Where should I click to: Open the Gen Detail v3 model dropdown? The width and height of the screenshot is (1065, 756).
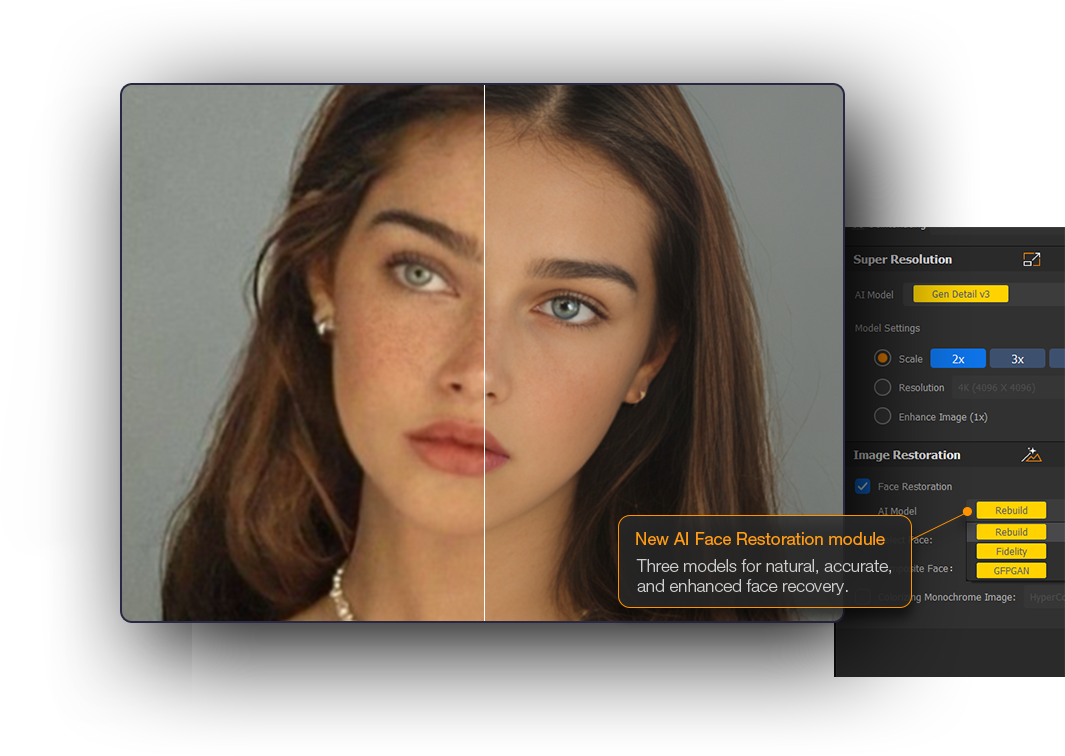point(960,294)
